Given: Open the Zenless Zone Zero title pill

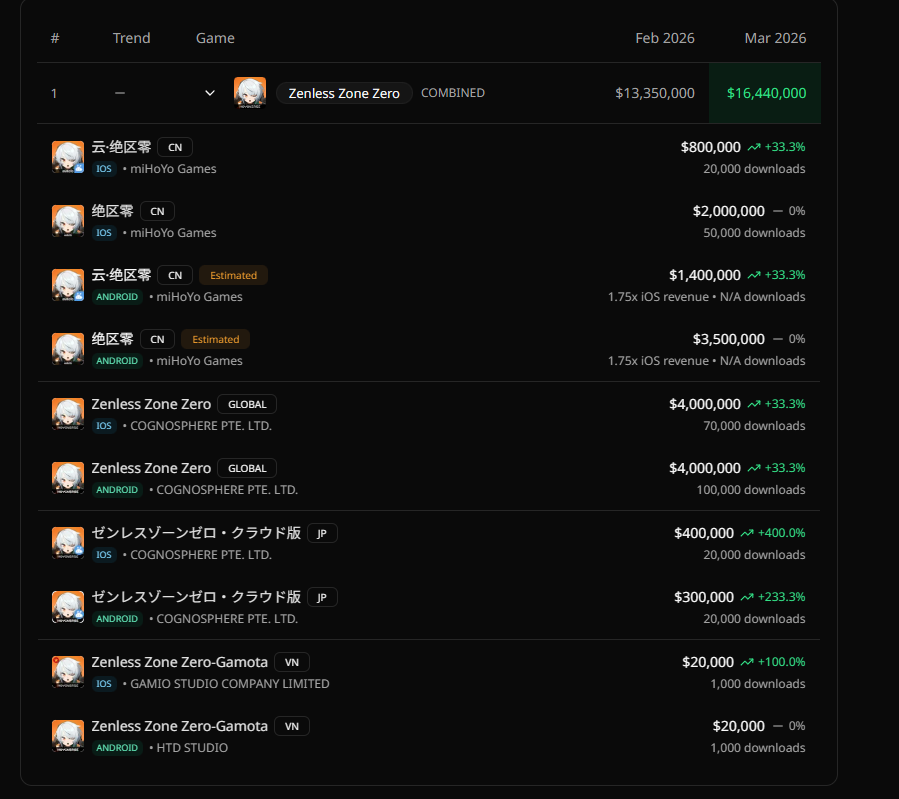Looking at the screenshot, I should pyautogui.click(x=344, y=93).
